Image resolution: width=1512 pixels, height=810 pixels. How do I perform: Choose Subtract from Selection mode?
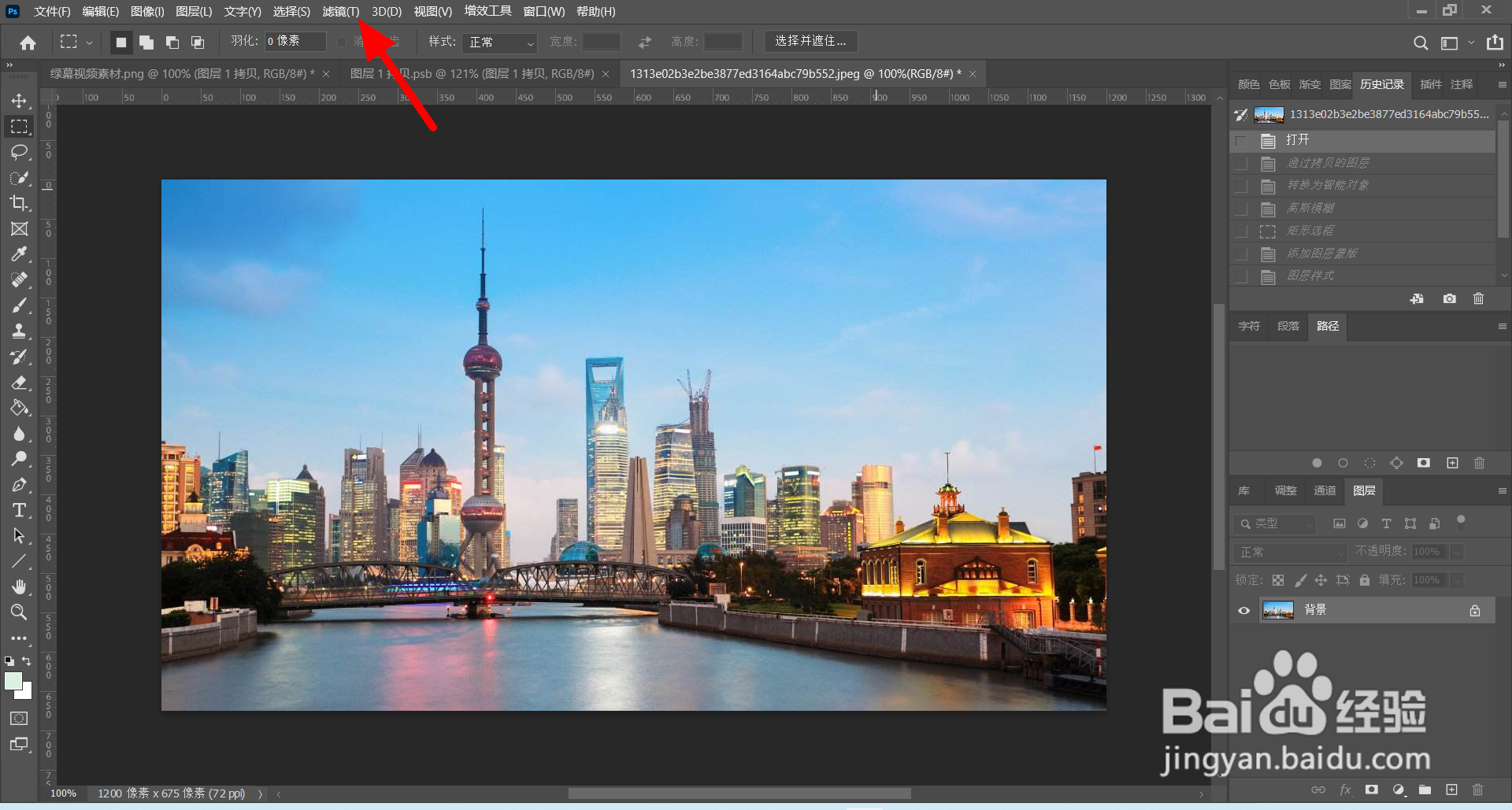tap(172, 43)
